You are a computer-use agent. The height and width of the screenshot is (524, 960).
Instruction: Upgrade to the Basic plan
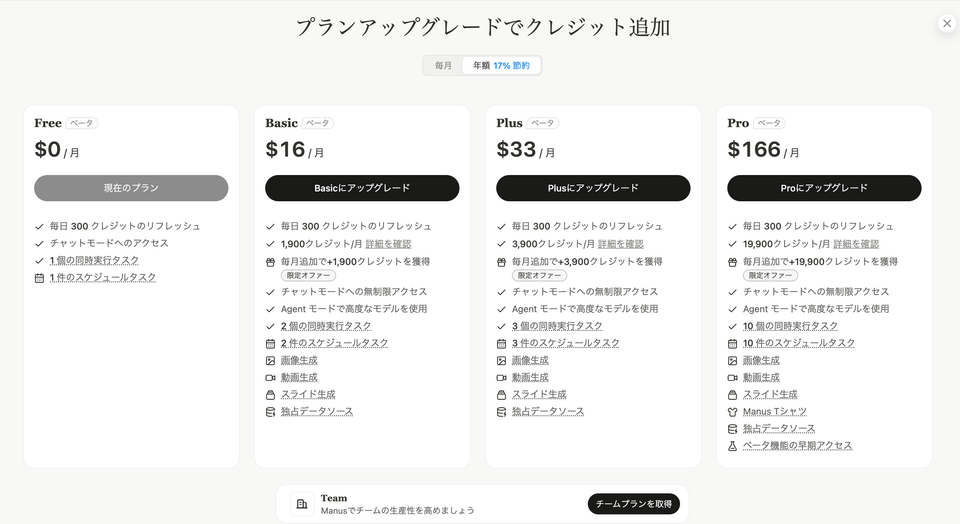tap(362, 188)
